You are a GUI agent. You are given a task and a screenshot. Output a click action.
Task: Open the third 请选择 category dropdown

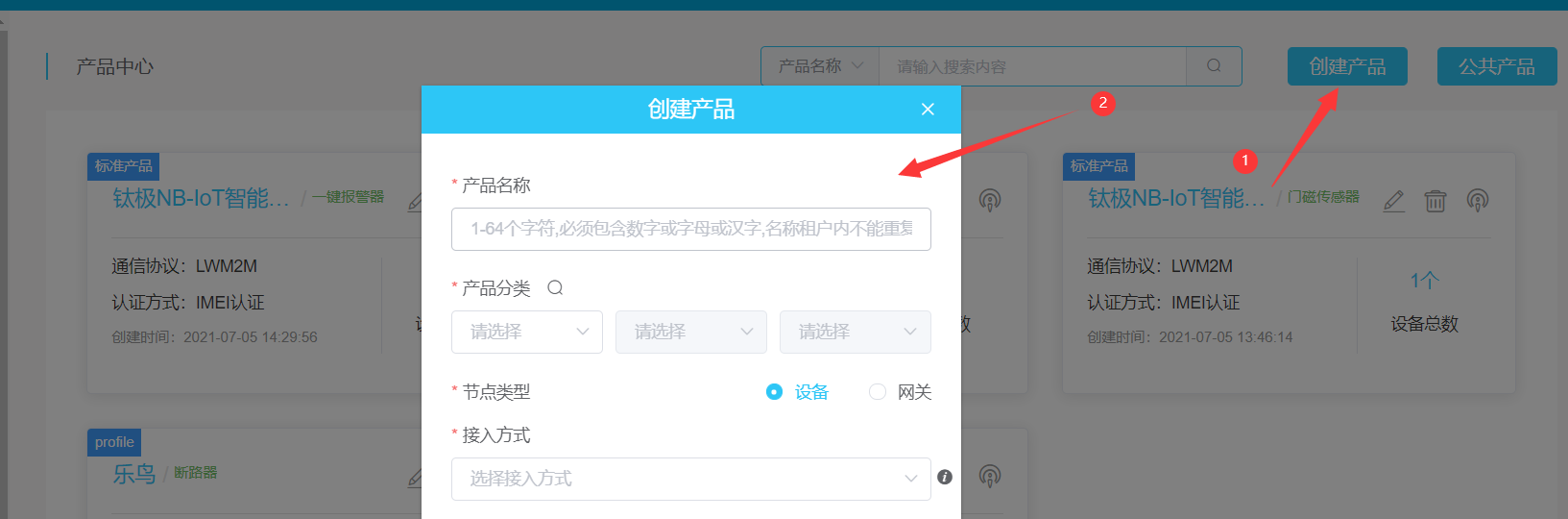click(856, 332)
